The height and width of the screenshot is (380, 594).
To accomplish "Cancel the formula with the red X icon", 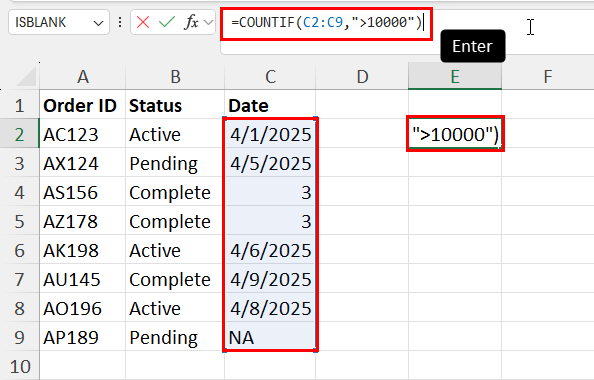I will click(143, 22).
